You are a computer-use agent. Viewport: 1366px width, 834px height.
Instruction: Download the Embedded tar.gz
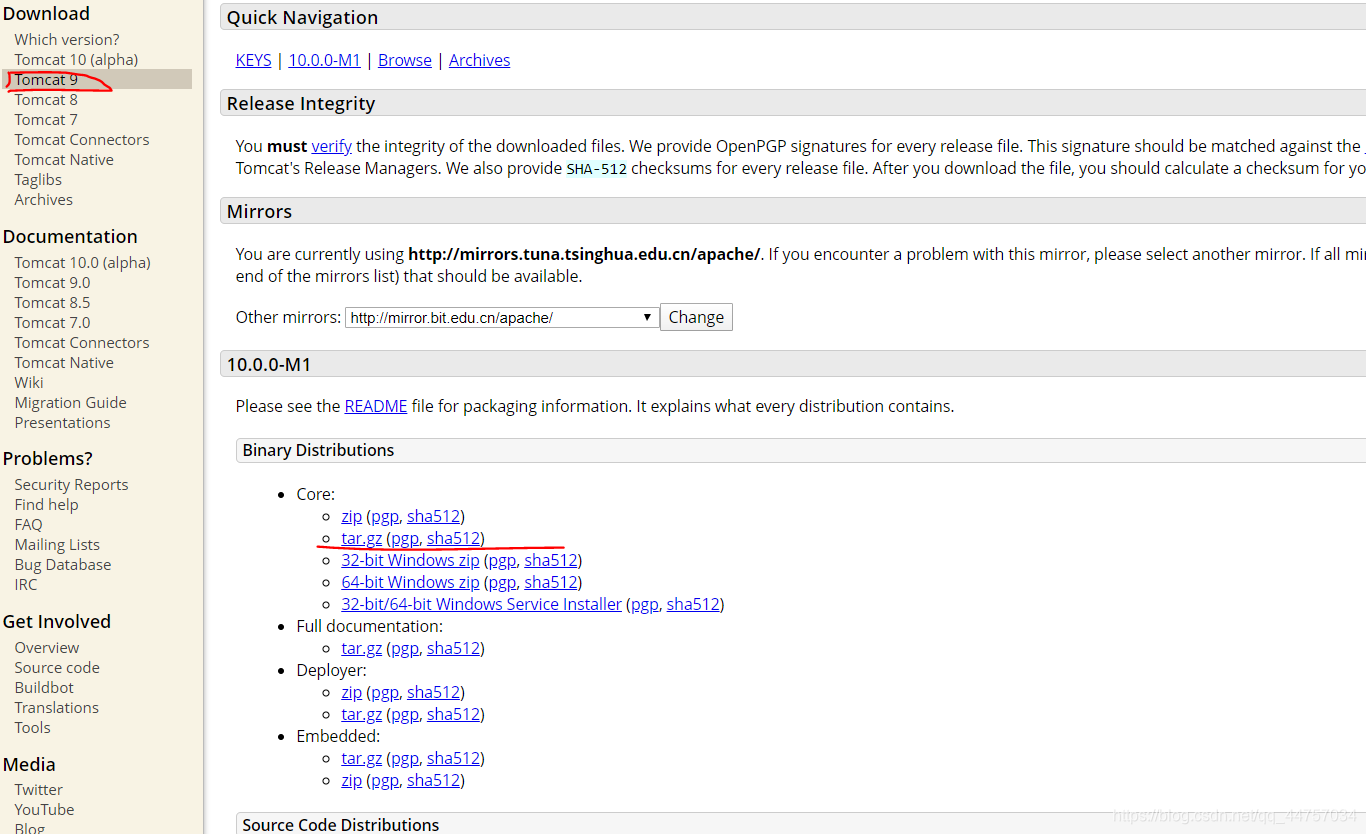(x=361, y=758)
